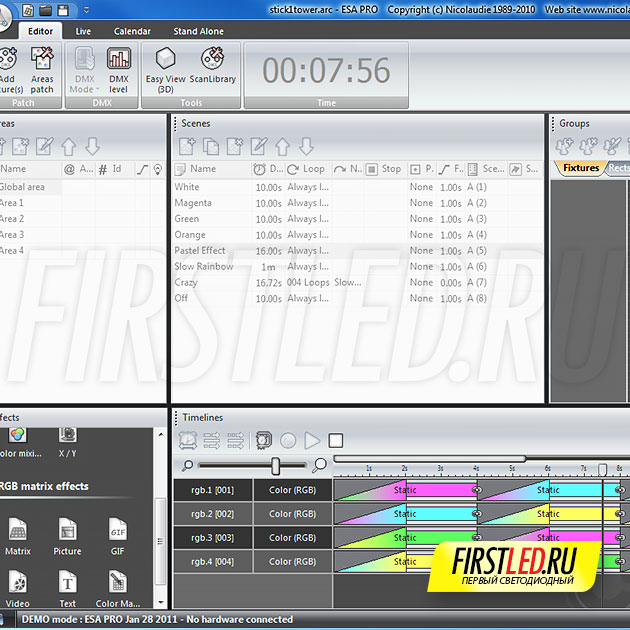
Task: Select the Fixtures tab in Groups
Action: click(x=580, y=168)
